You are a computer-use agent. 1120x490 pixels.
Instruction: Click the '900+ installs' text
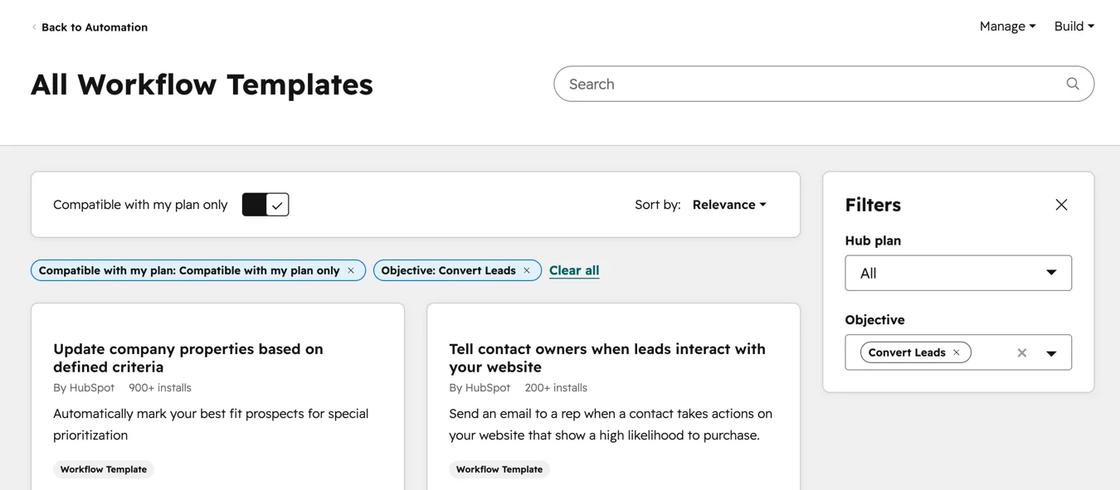[x=160, y=388]
